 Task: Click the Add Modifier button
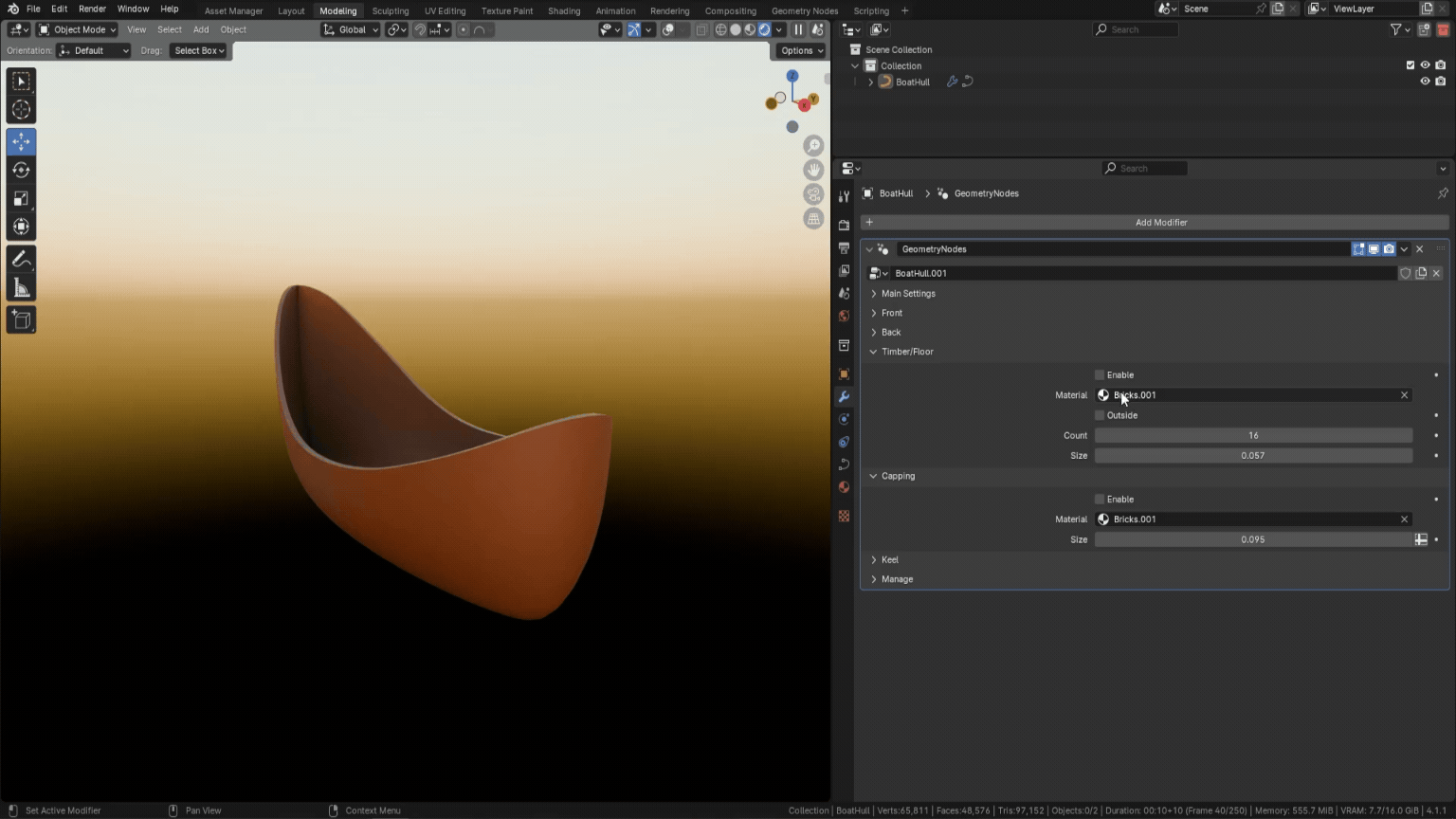(x=1160, y=223)
